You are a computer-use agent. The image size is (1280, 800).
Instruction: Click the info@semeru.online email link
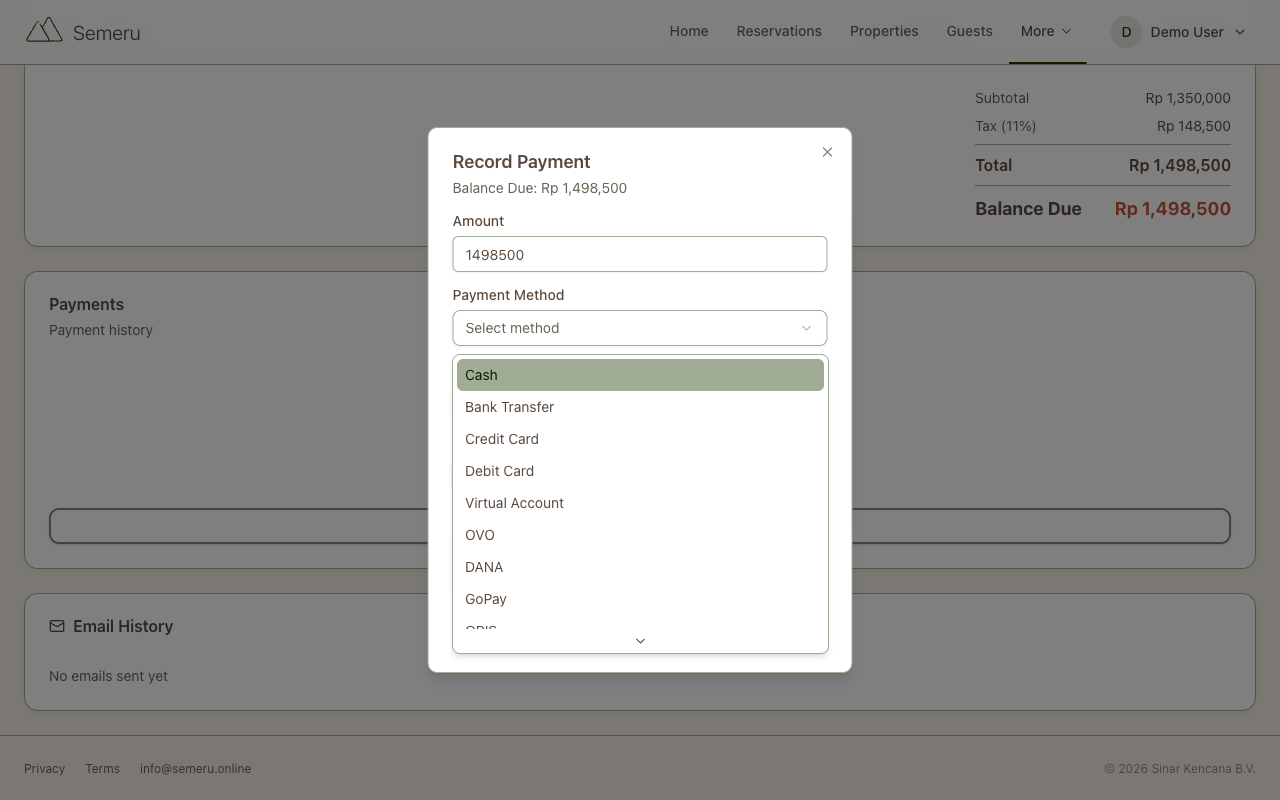point(195,769)
